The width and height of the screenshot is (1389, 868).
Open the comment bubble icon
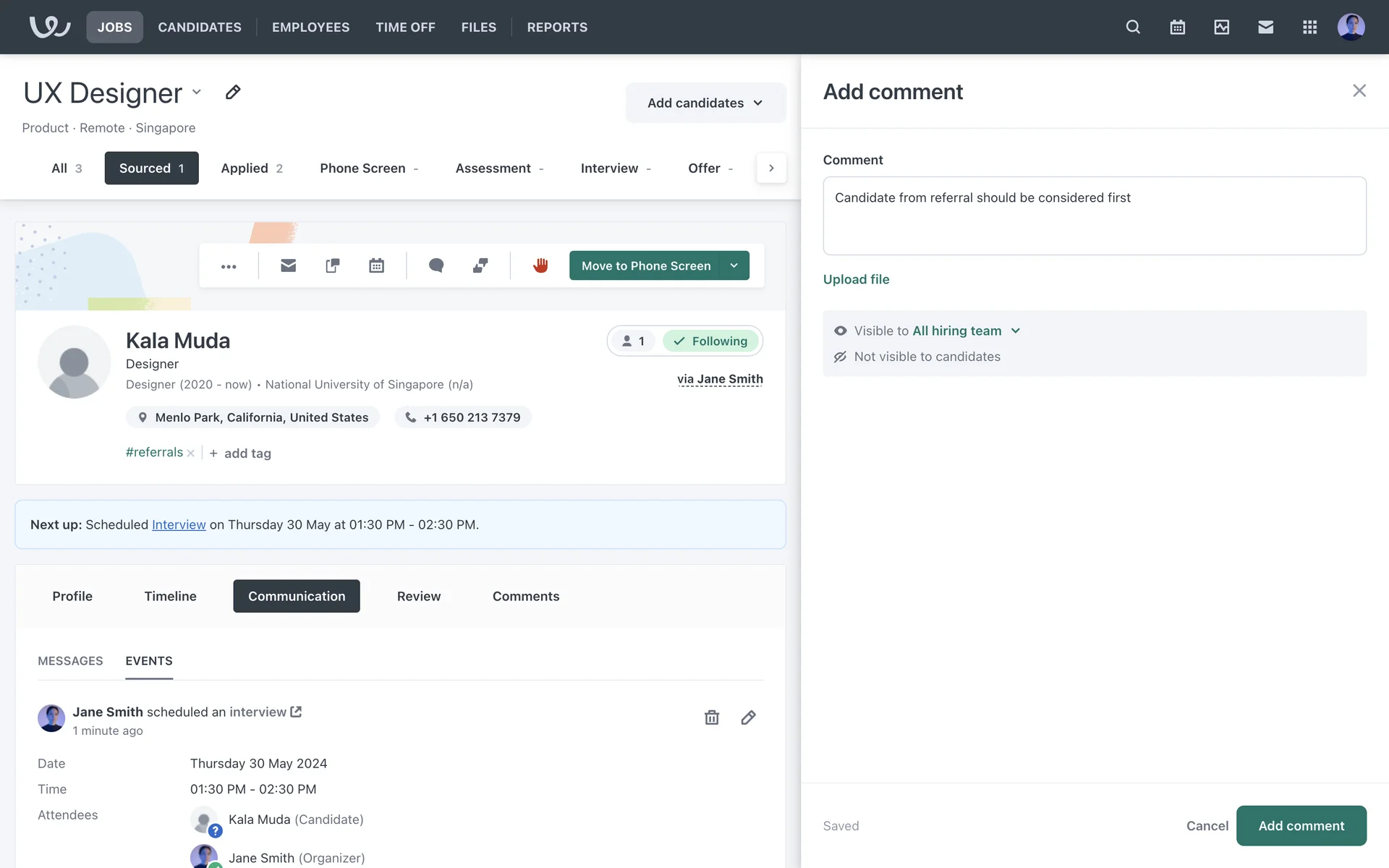[436, 265]
